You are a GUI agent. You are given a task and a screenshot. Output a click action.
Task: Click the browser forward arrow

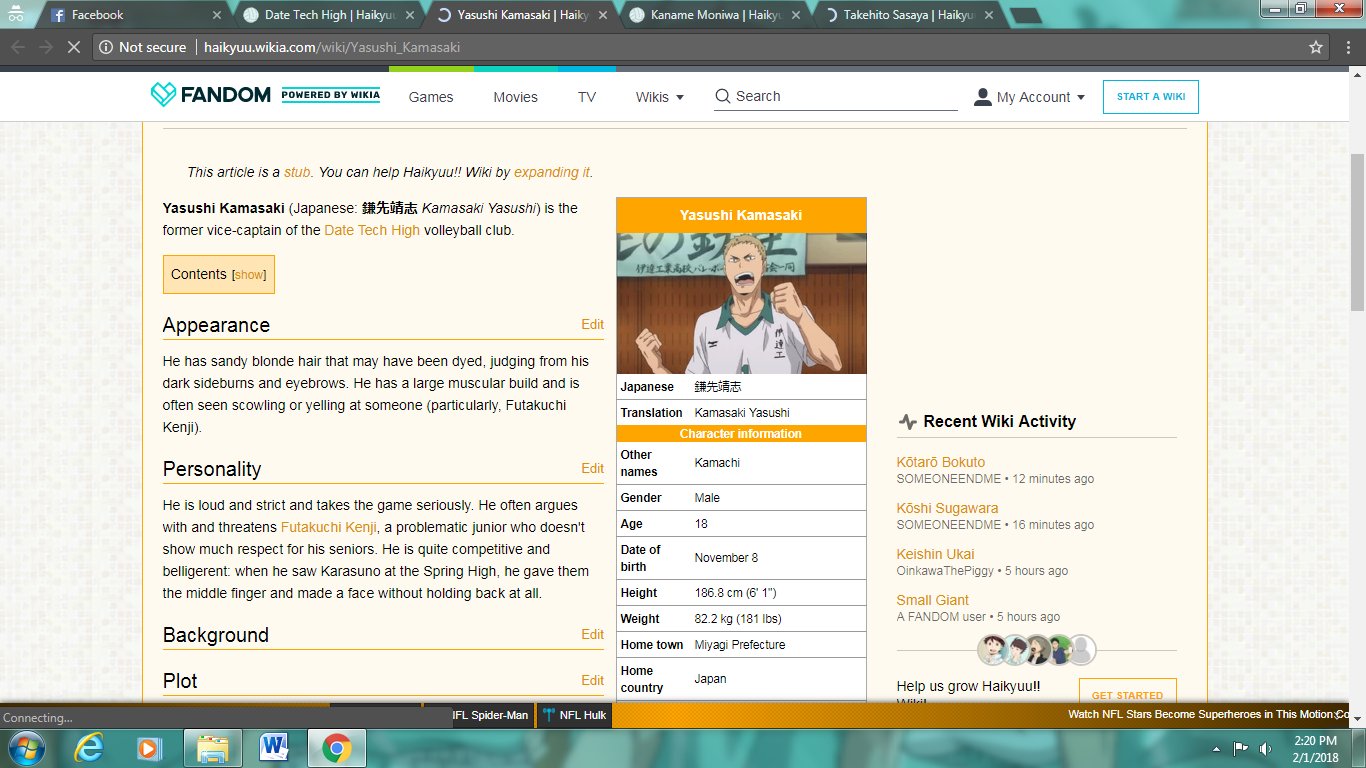click(45, 47)
